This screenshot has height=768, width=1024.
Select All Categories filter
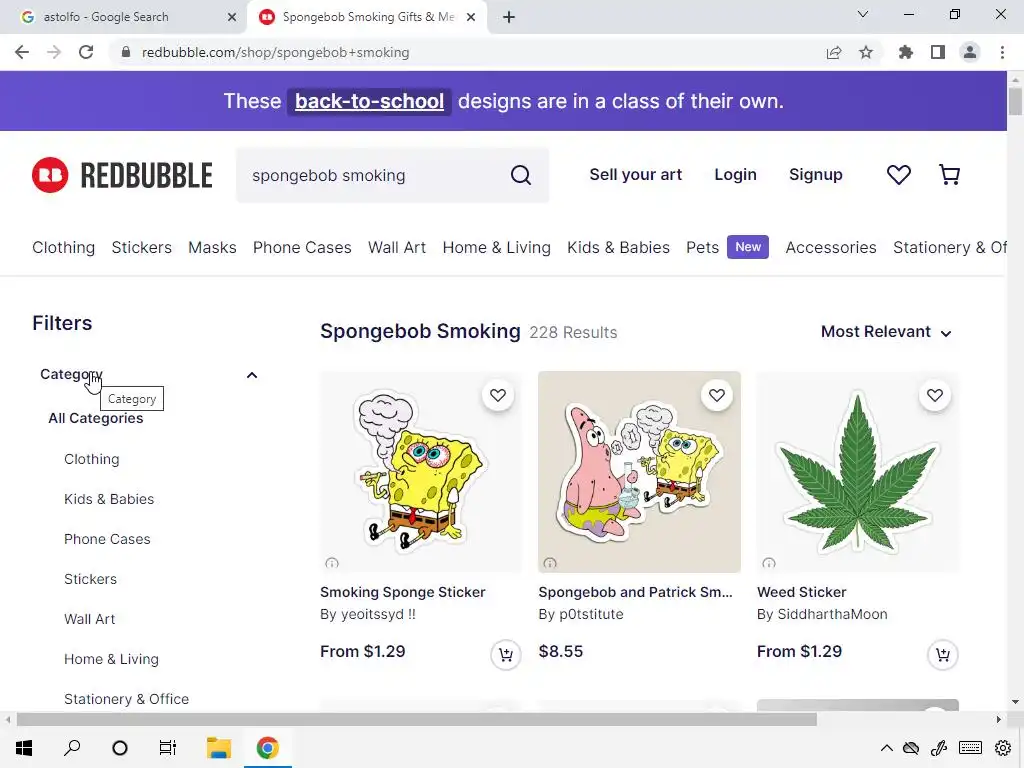95,419
